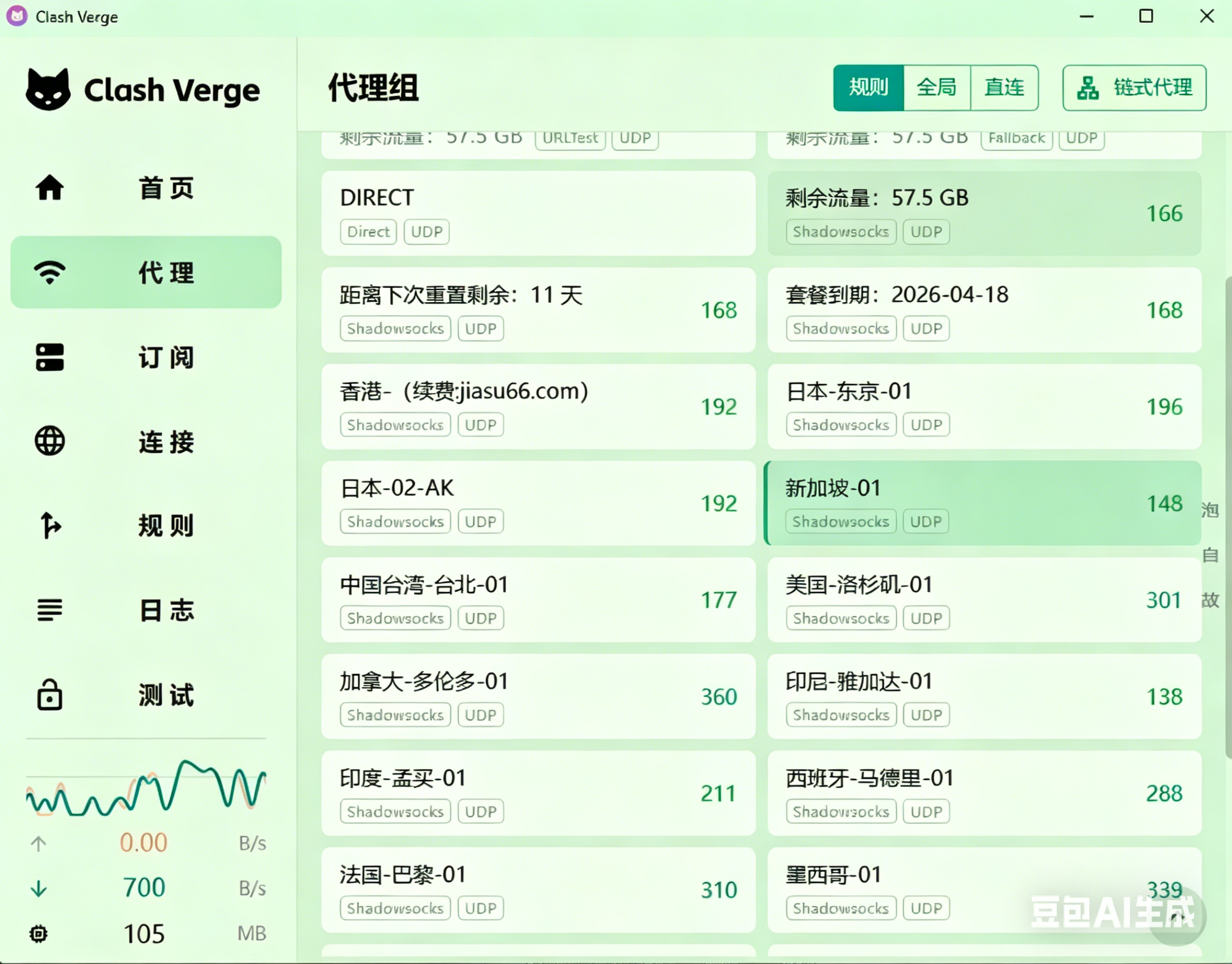This screenshot has height=964, width=1232.
Task: Click the Direct tag on DIRECT node
Action: click(368, 232)
